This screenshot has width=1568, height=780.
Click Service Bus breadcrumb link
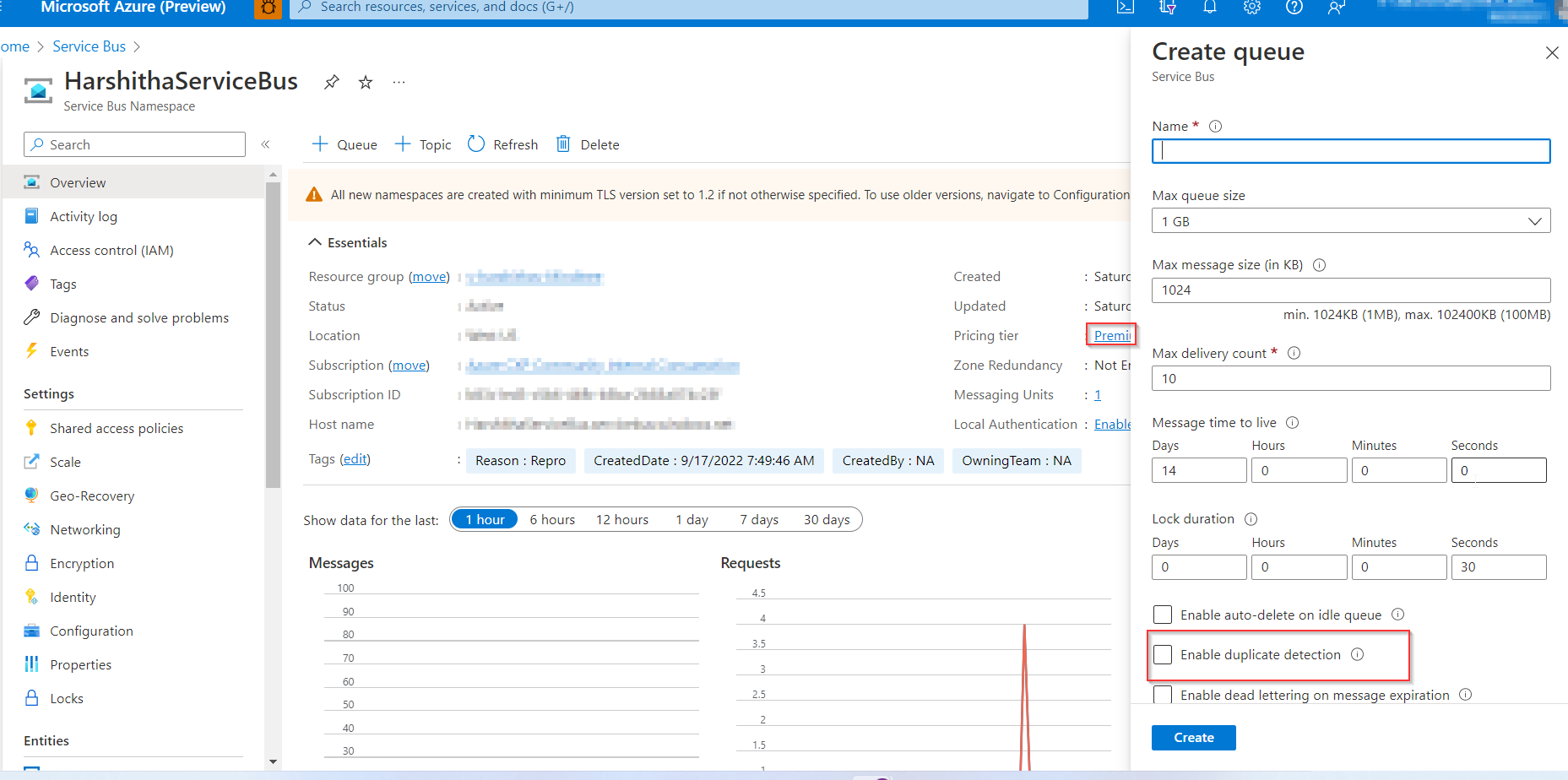89,46
